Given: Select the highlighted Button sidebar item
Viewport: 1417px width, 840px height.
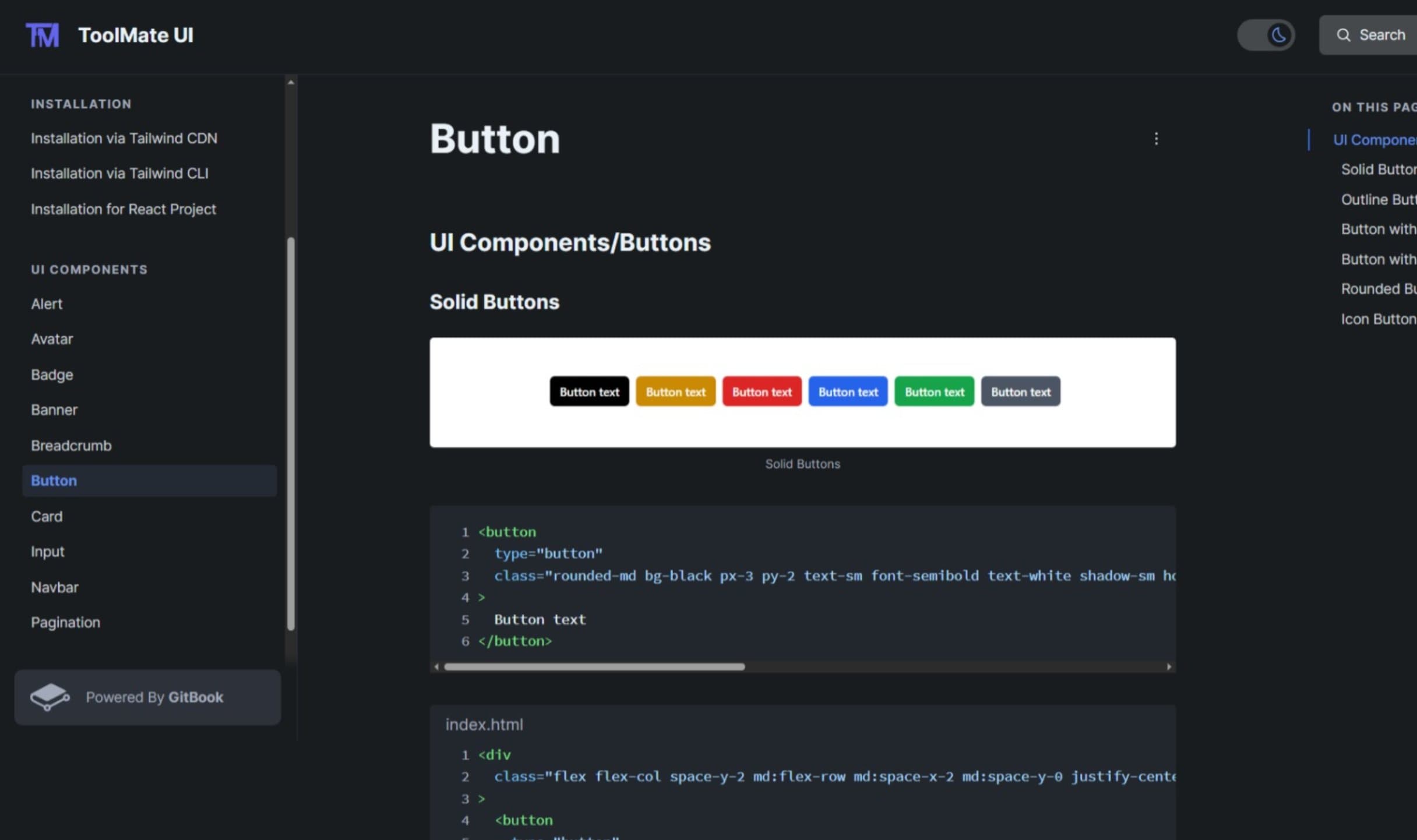Looking at the screenshot, I should click(149, 481).
